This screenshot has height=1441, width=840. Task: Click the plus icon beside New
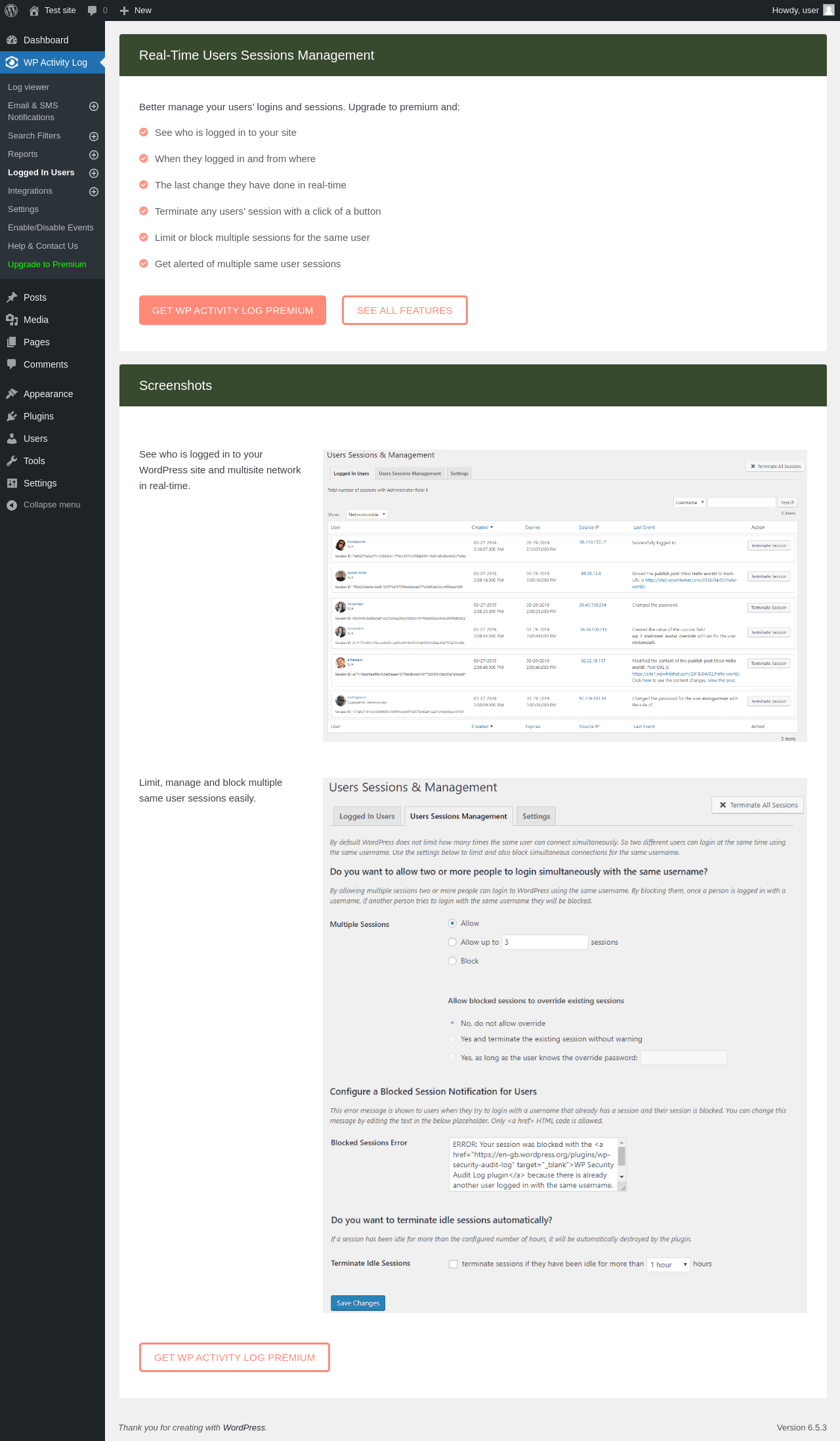[x=124, y=11]
